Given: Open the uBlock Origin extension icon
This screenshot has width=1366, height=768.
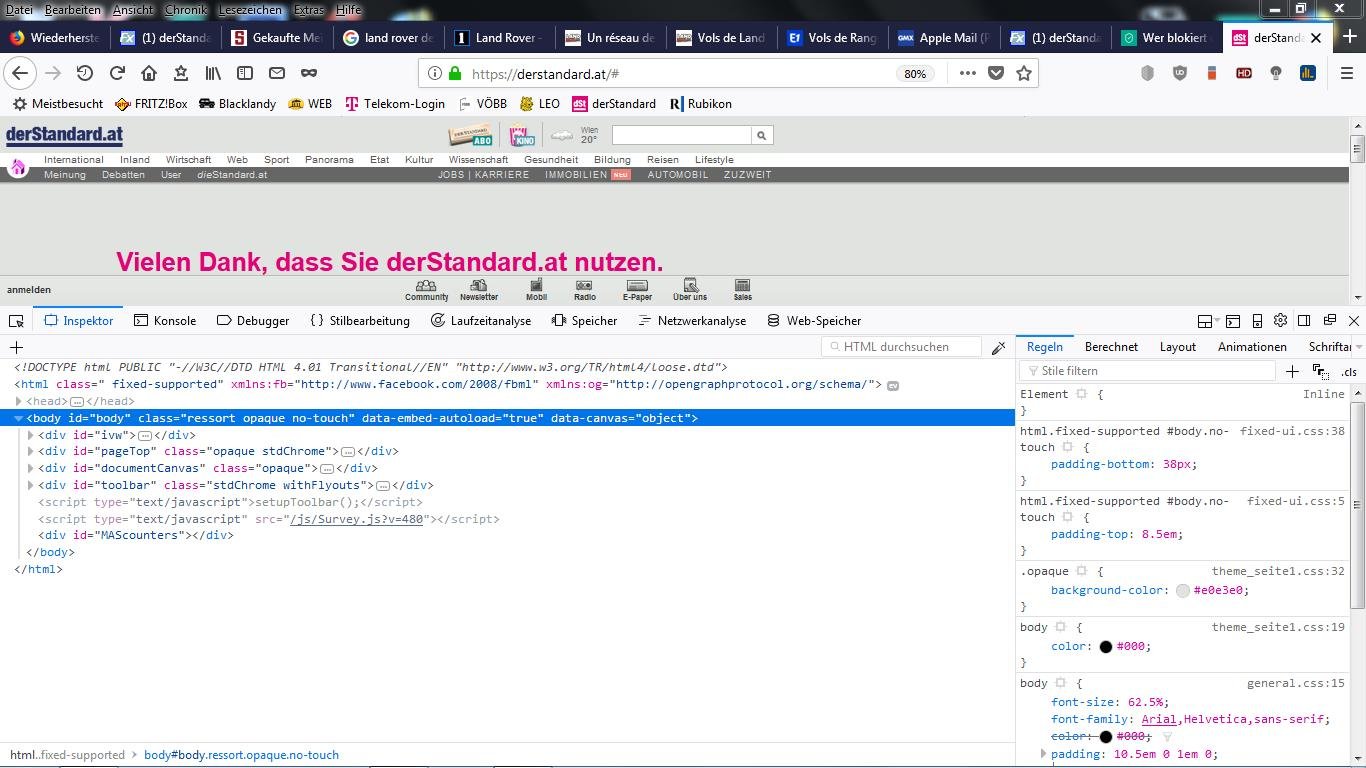Looking at the screenshot, I should 1180,73.
